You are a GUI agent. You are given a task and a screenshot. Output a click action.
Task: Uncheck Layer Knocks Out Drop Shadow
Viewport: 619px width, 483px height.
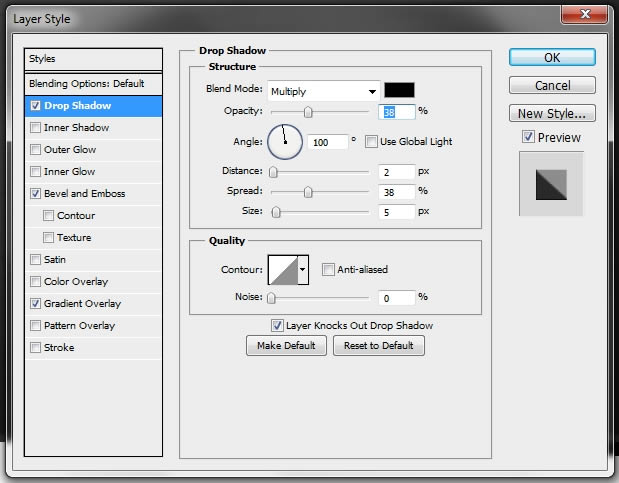(277, 325)
